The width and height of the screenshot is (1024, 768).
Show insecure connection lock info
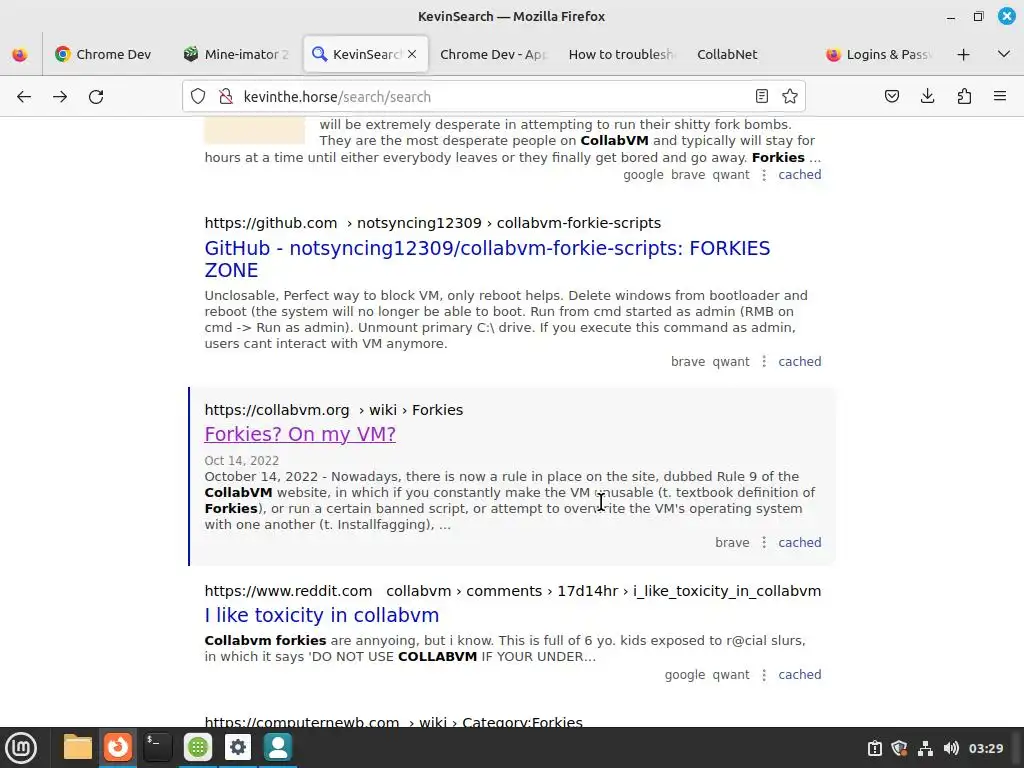tap(226, 97)
